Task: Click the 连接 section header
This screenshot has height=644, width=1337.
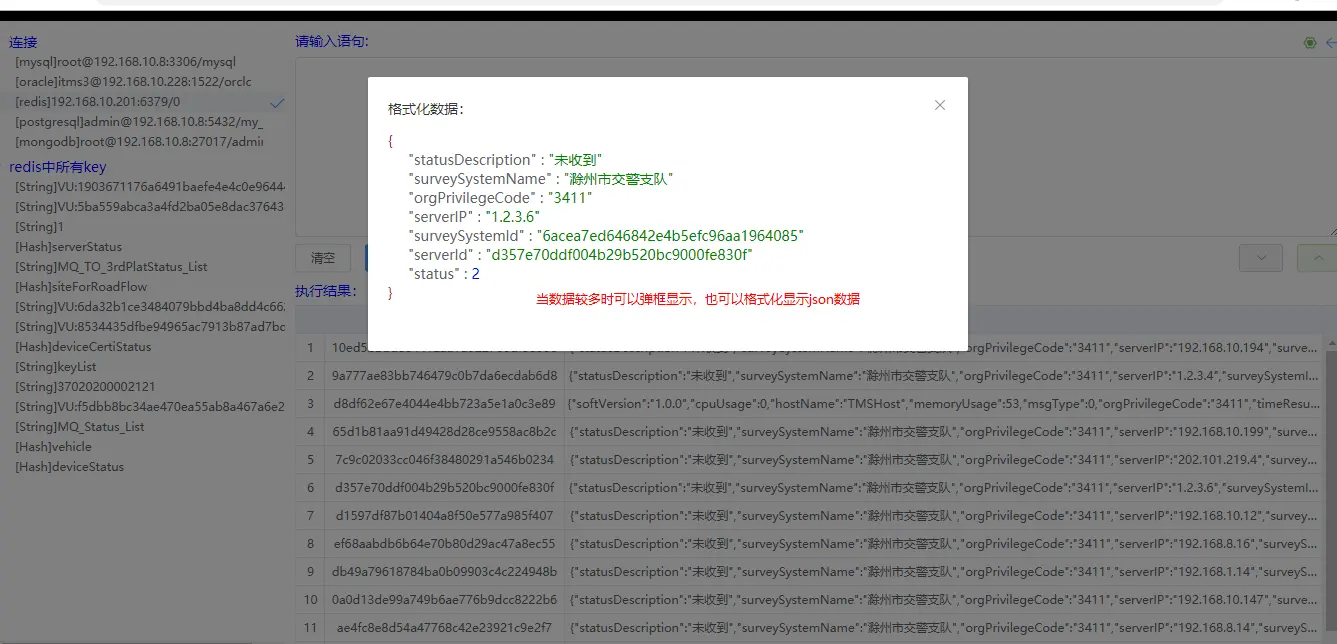Action: (x=22, y=42)
